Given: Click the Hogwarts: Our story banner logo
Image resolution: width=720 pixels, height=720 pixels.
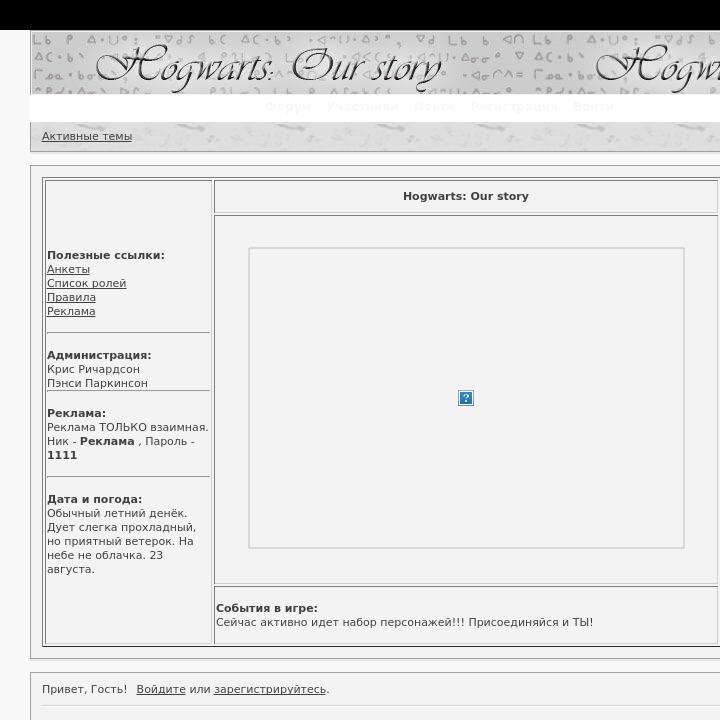Looking at the screenshot, I should coord(269,68).
